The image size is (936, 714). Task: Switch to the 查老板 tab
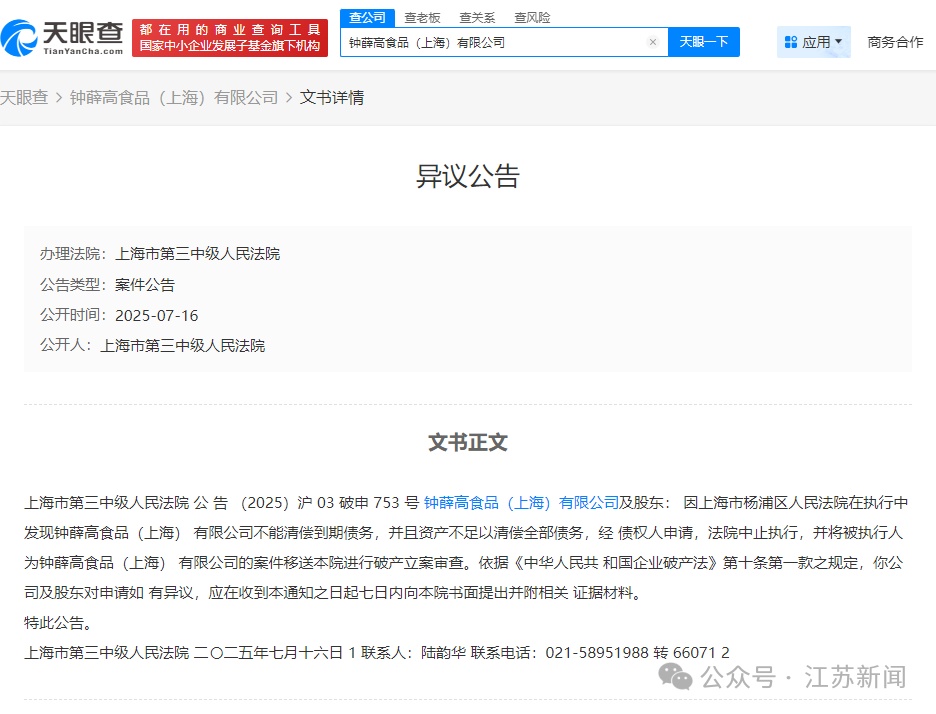(x=422, y=17)
